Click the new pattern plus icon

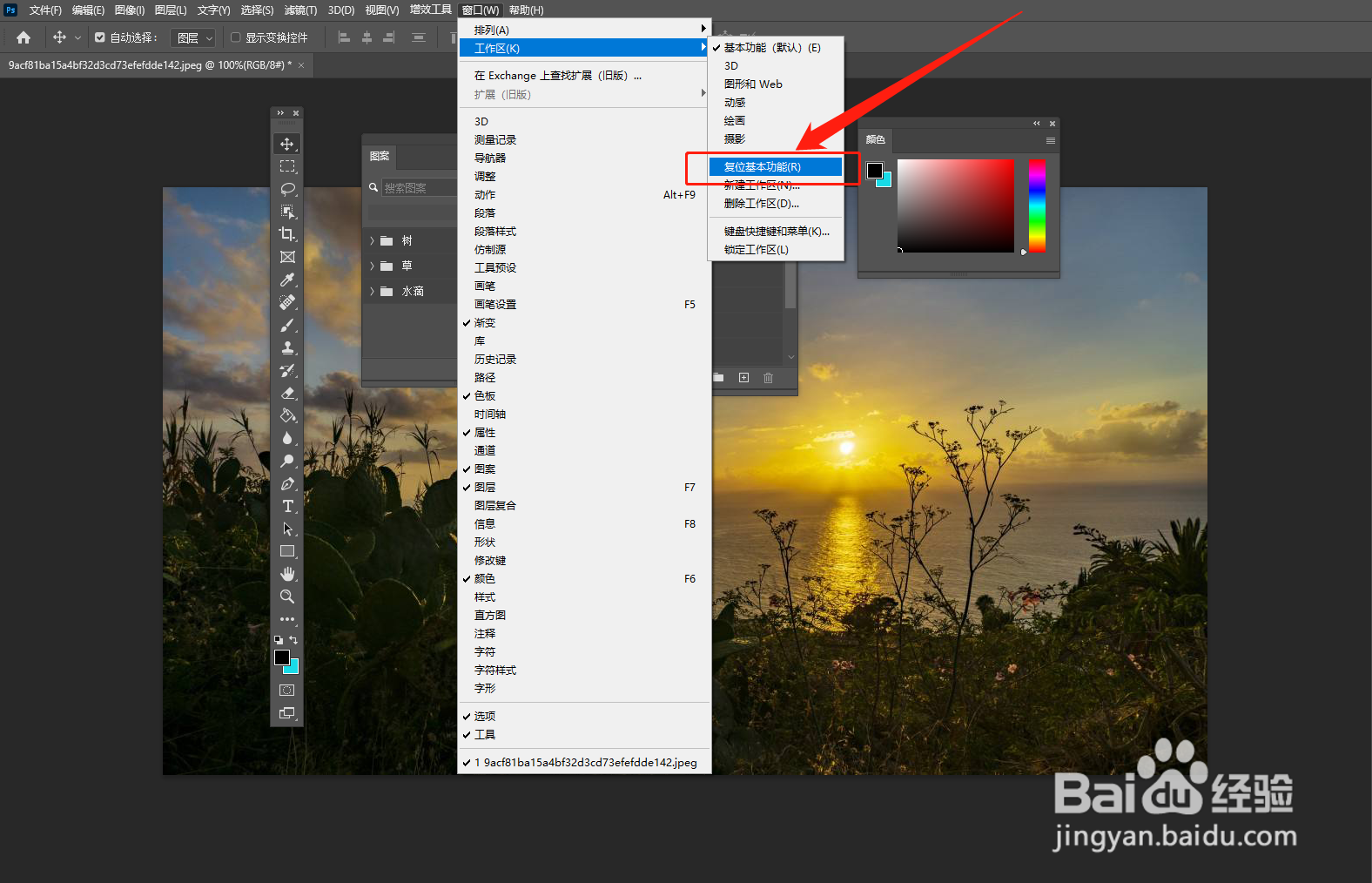click(743, 378)
